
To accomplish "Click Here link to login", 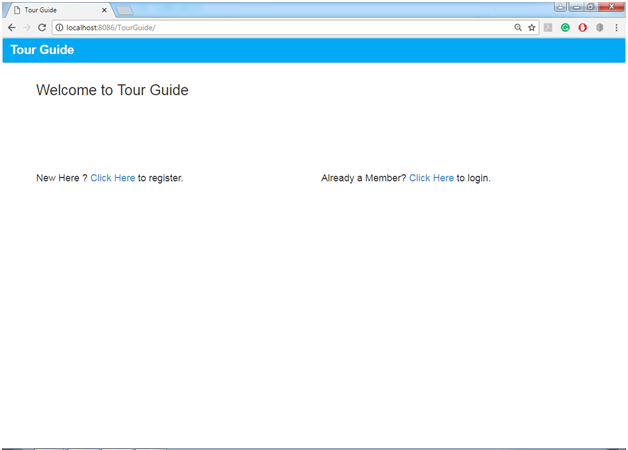I will click(431, 178).
